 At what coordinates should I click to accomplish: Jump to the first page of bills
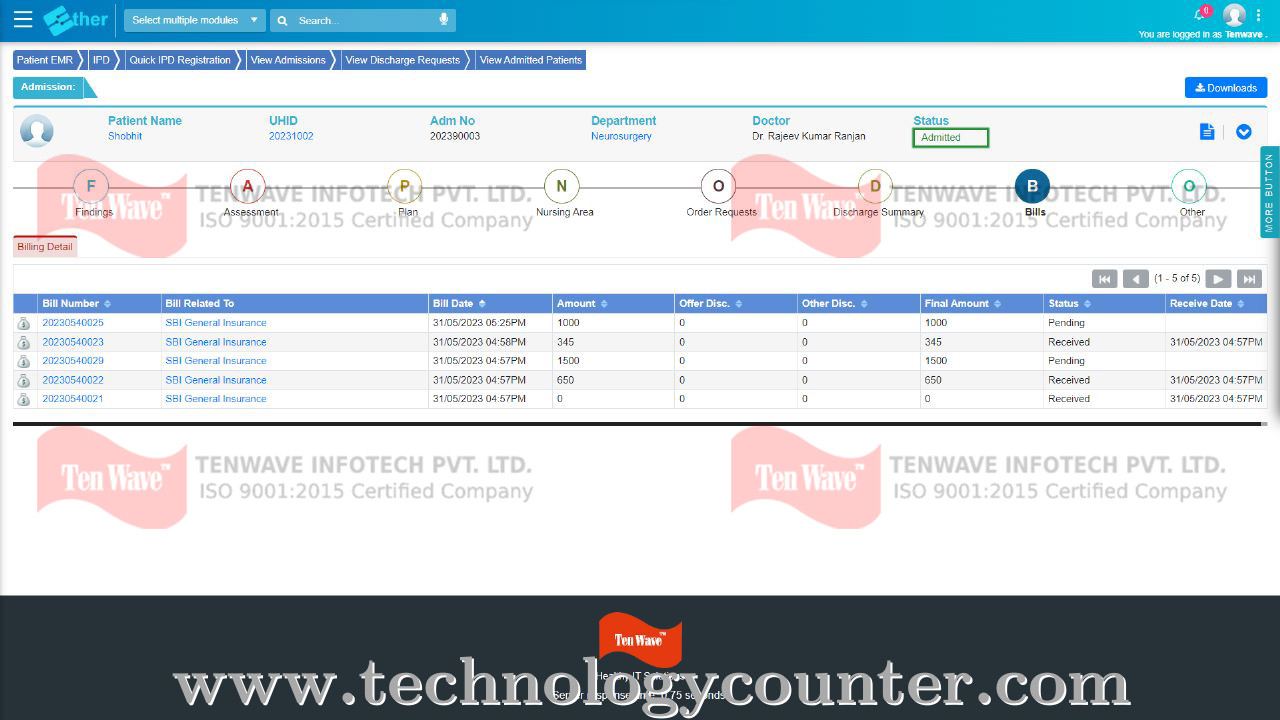coord(1104,279)
